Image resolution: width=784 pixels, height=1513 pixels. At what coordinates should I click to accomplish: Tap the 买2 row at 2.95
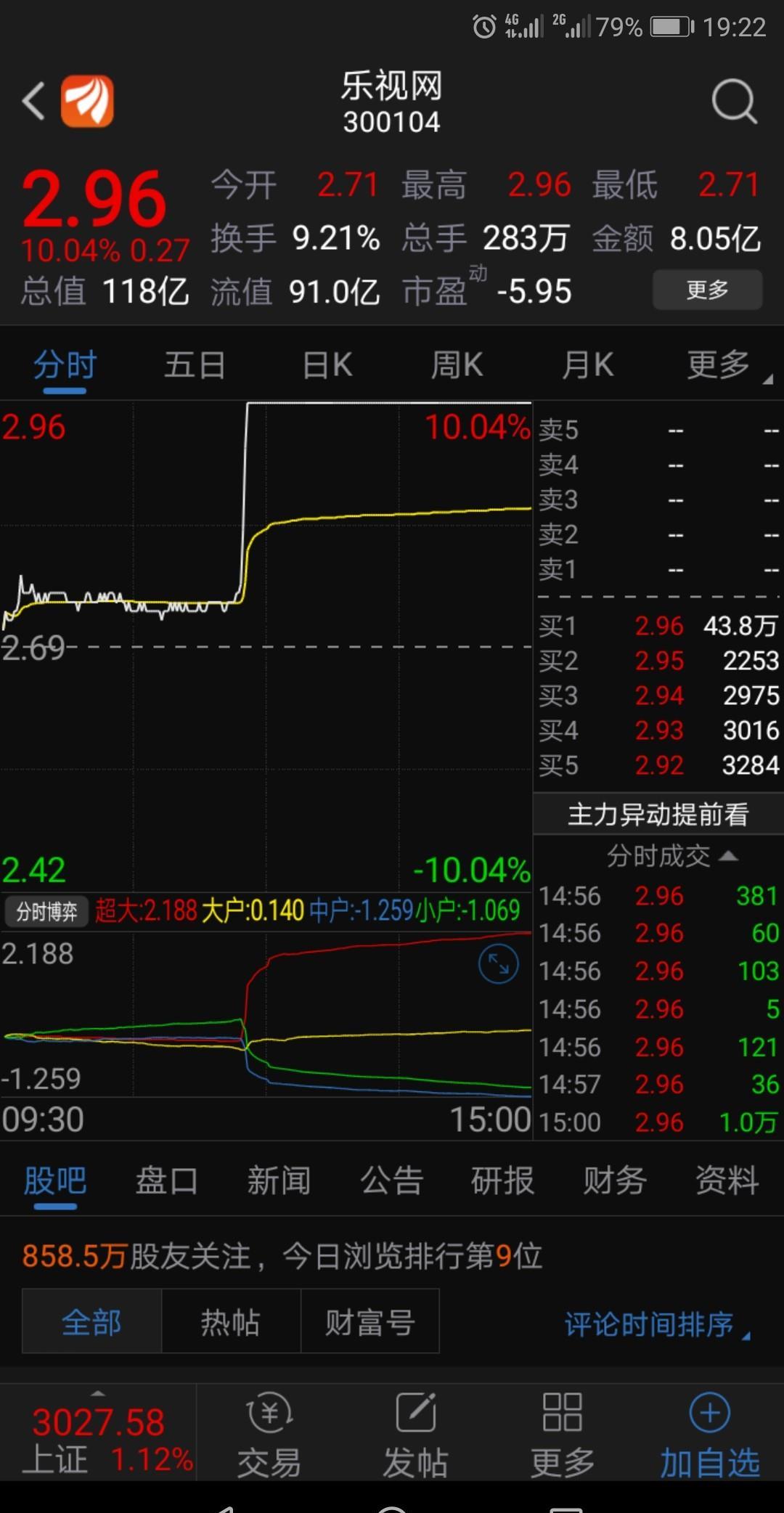coord(658,661)
